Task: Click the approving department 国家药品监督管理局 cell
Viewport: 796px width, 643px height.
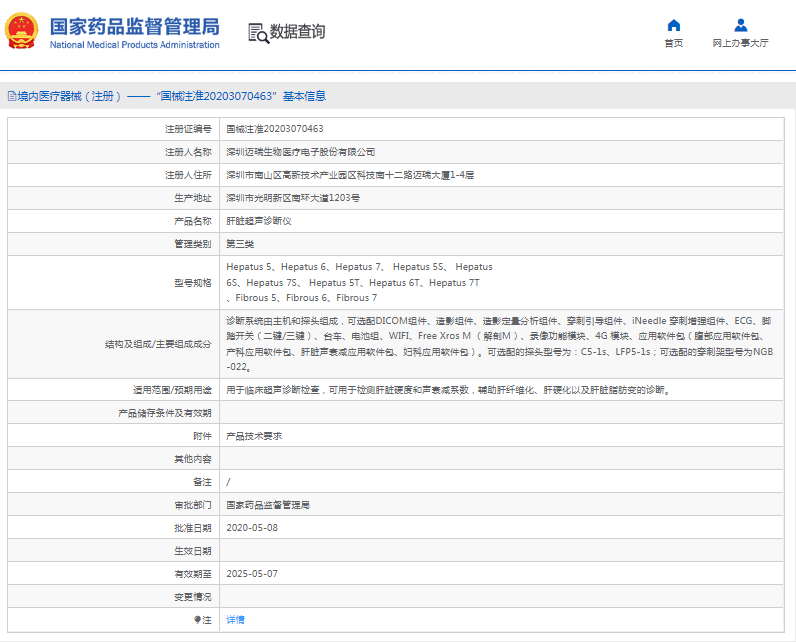Action: click(267, 505)
